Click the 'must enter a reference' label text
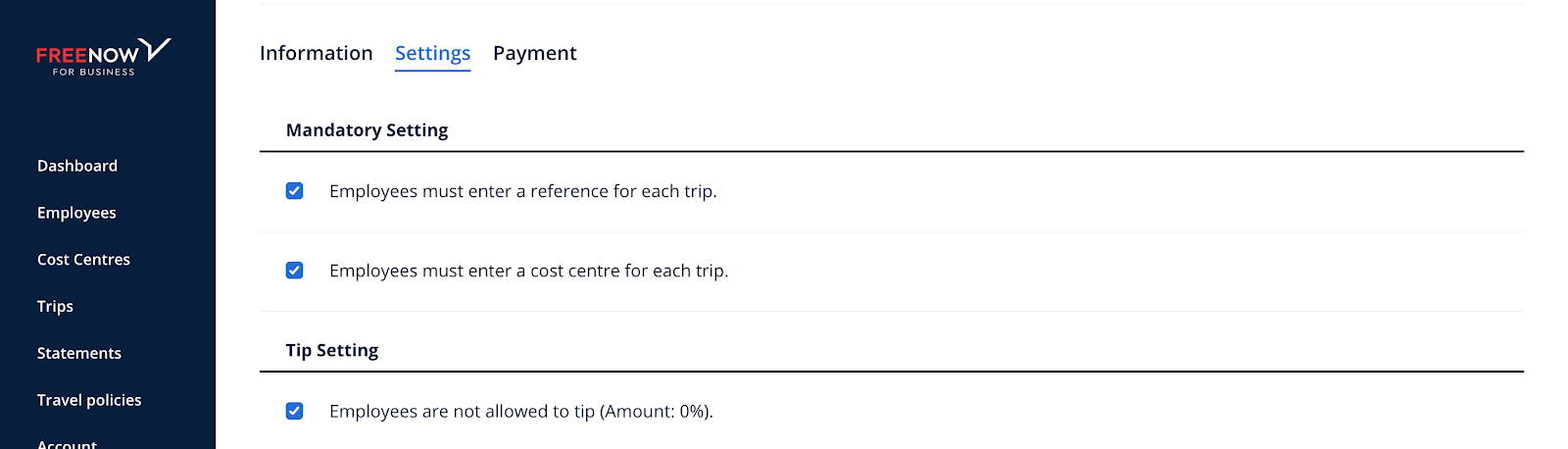This screenshot has width=1568, height=449. point(523,191)
